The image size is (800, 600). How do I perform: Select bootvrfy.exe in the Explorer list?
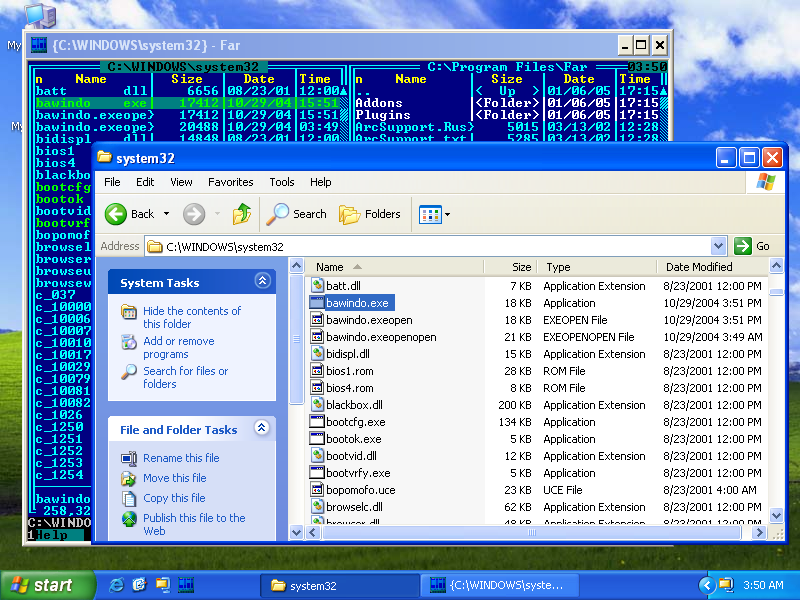(358, 473)
